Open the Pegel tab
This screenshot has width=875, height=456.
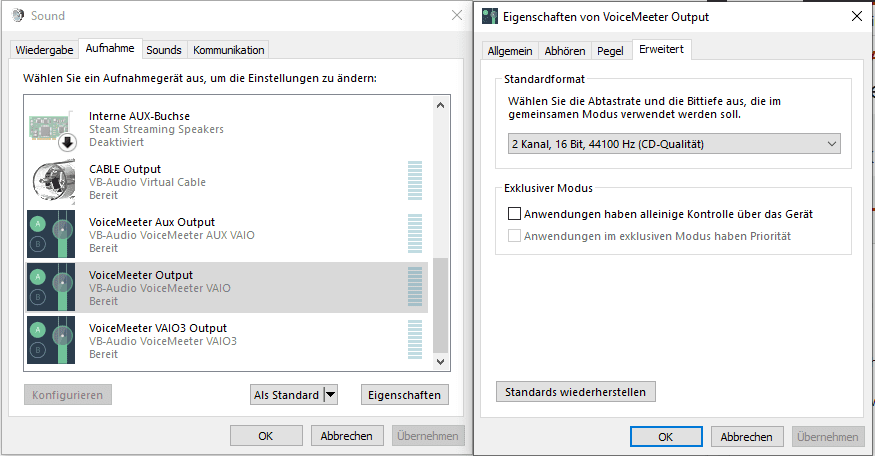610,51
